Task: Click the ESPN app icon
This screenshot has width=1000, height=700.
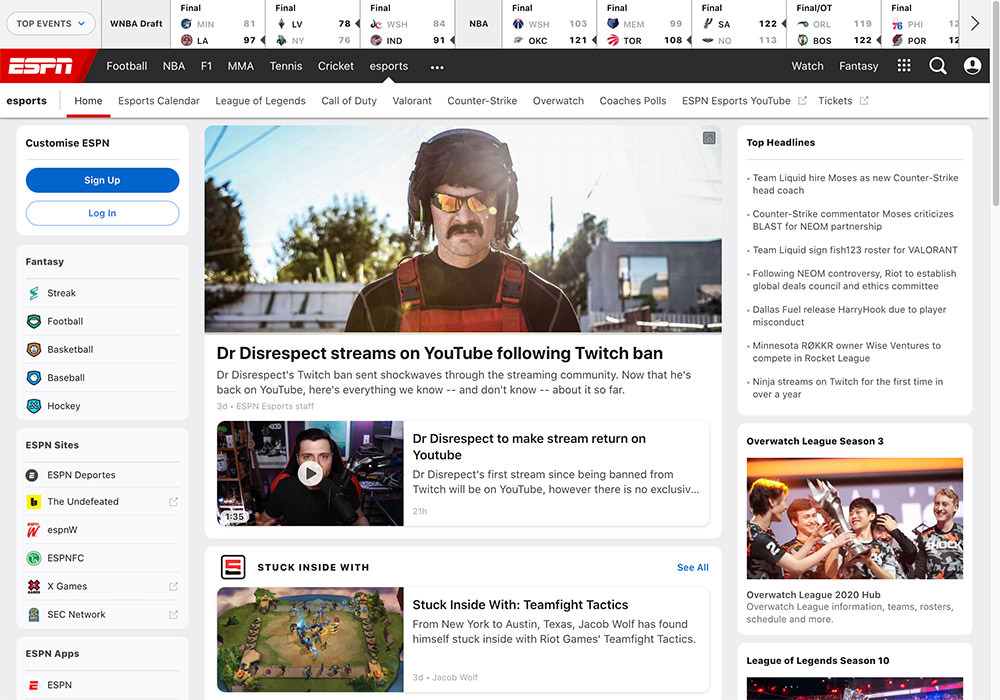Action: [33, 685]
